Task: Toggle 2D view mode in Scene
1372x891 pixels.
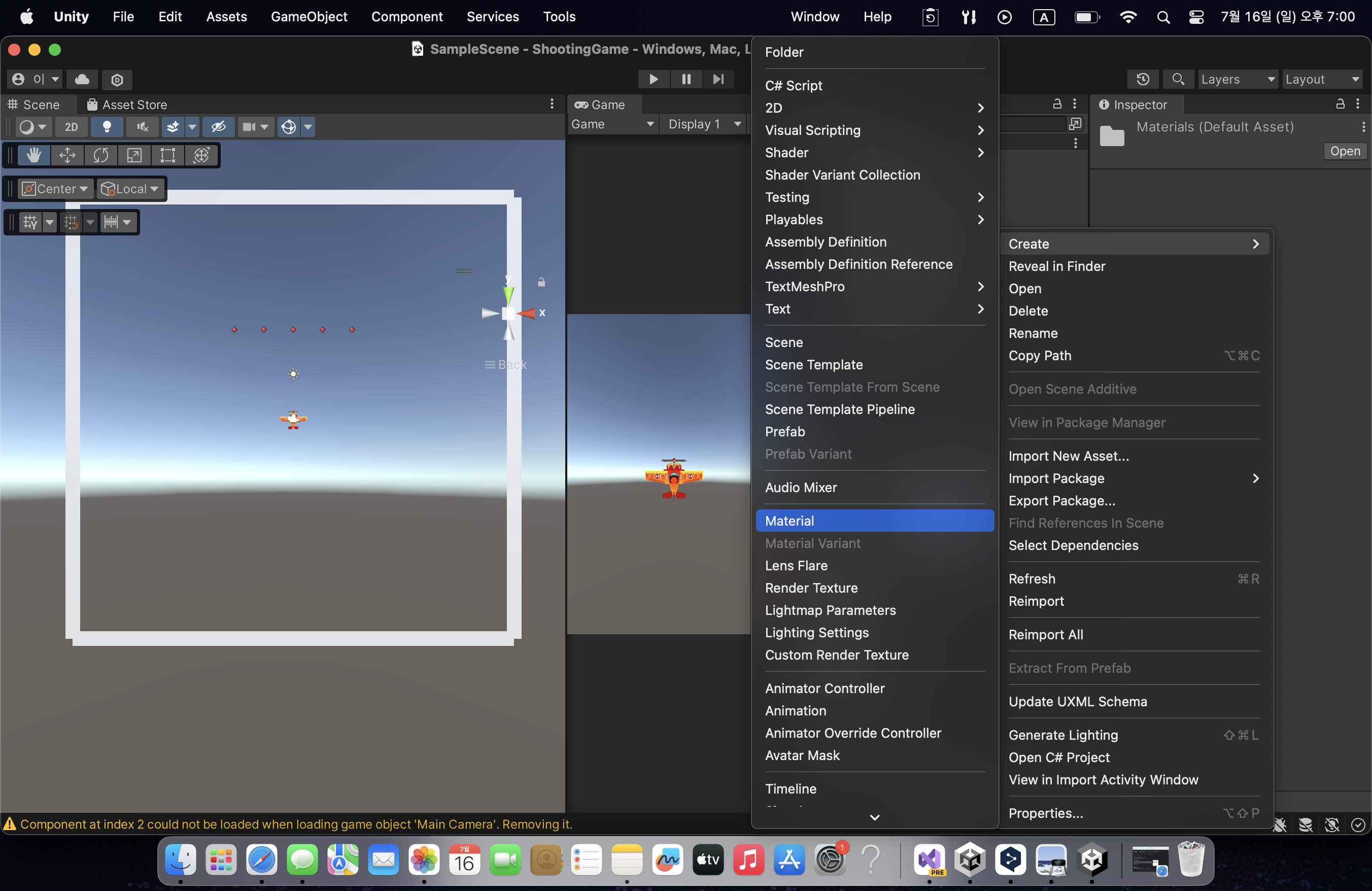Action: (x=72, y=127)
